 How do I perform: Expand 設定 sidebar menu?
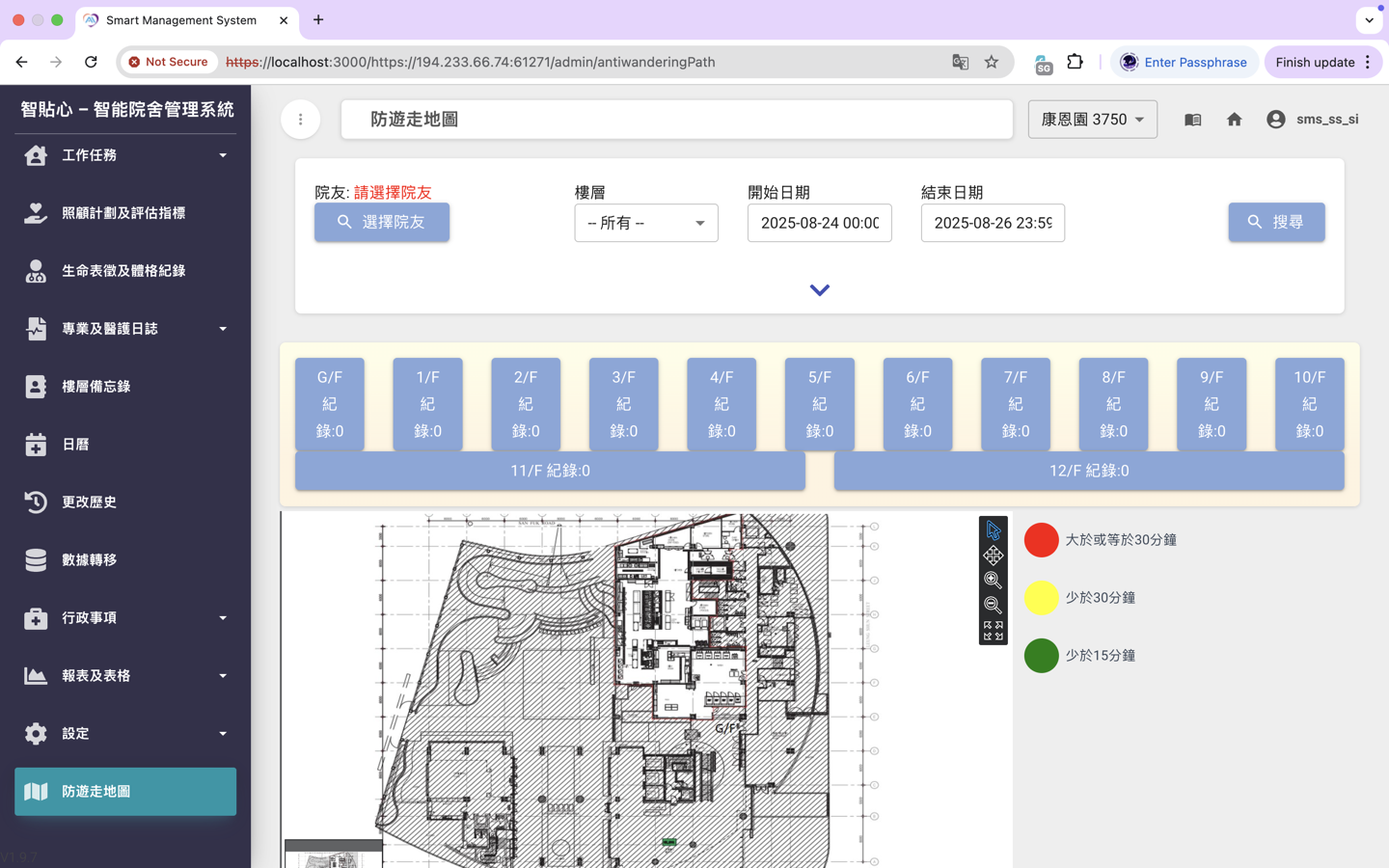(125, 734)
